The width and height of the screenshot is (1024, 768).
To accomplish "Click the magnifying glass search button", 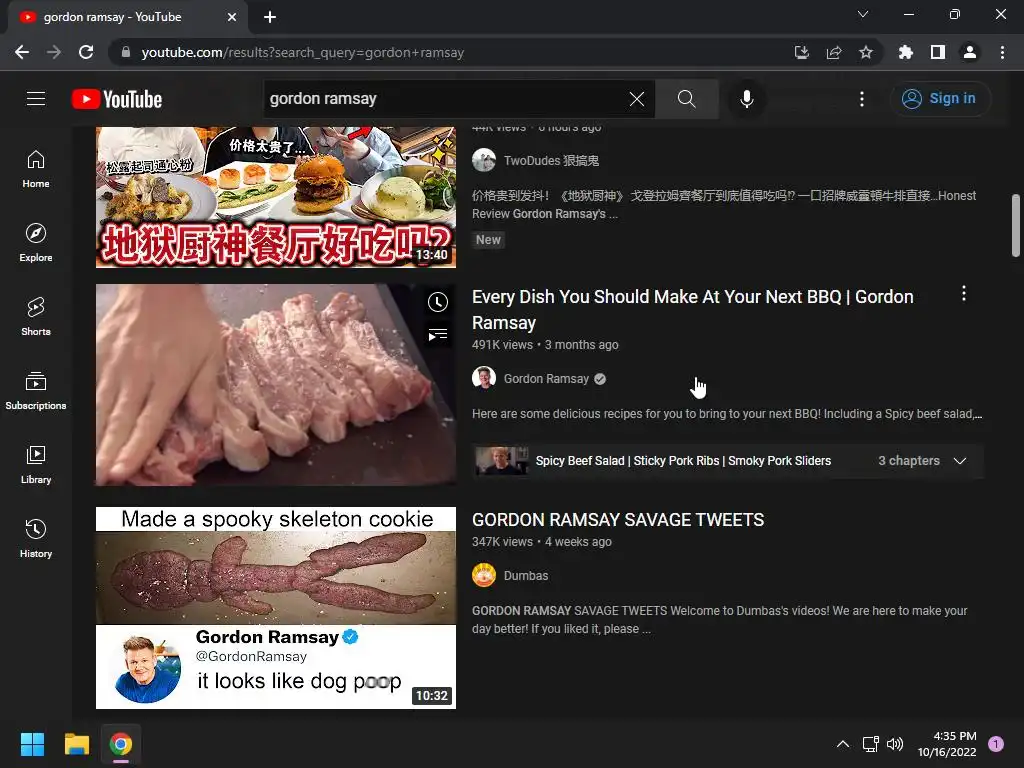I will point(686,99).
